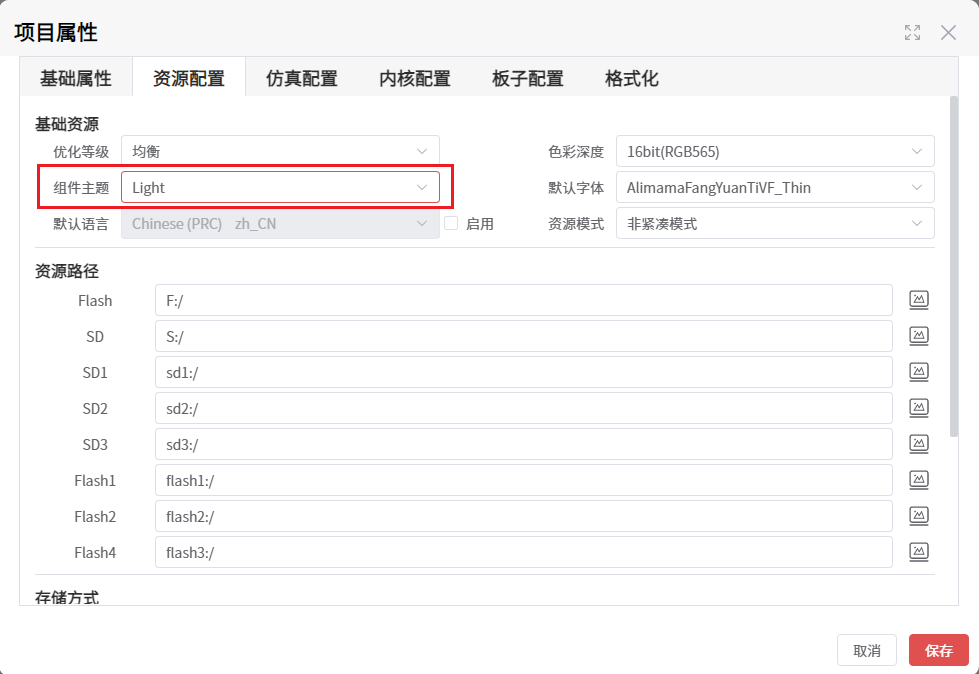
Task: Click the browse icon beside Flash4 path
Action: (x=918, y=551)
